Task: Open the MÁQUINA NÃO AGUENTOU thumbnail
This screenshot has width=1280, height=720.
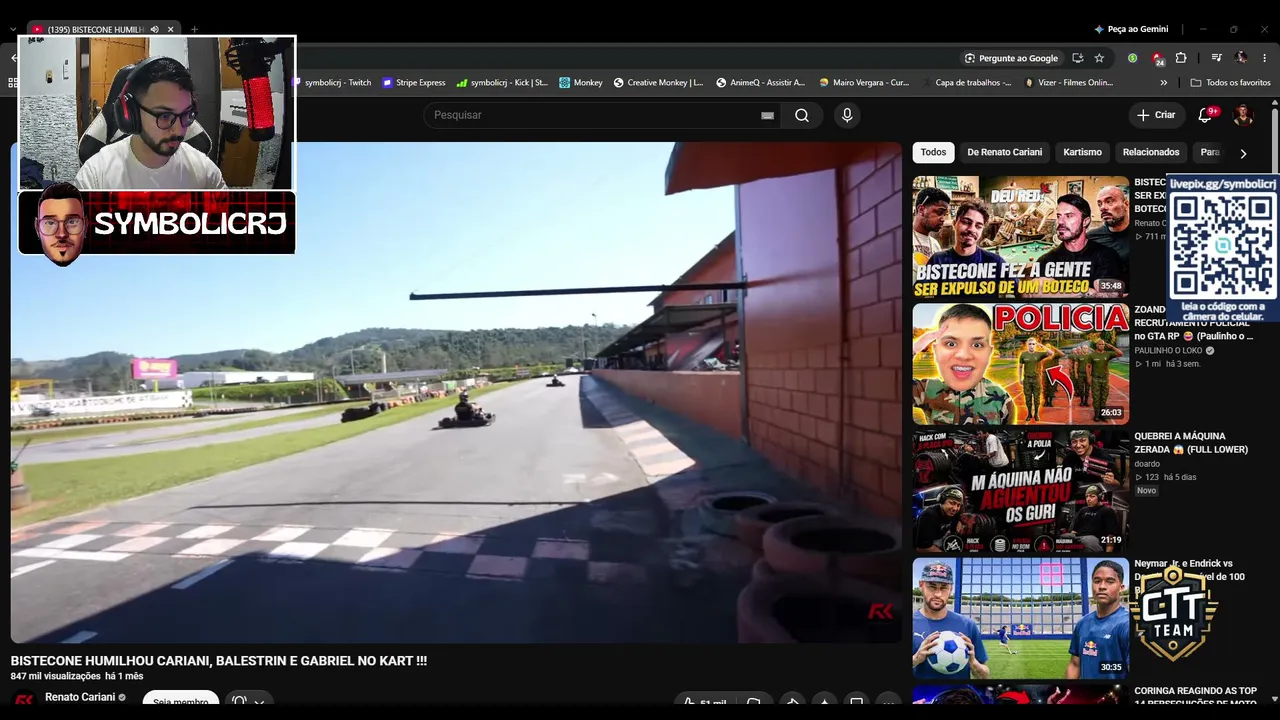Action: pyautogui.click(x=1020, y=491)
